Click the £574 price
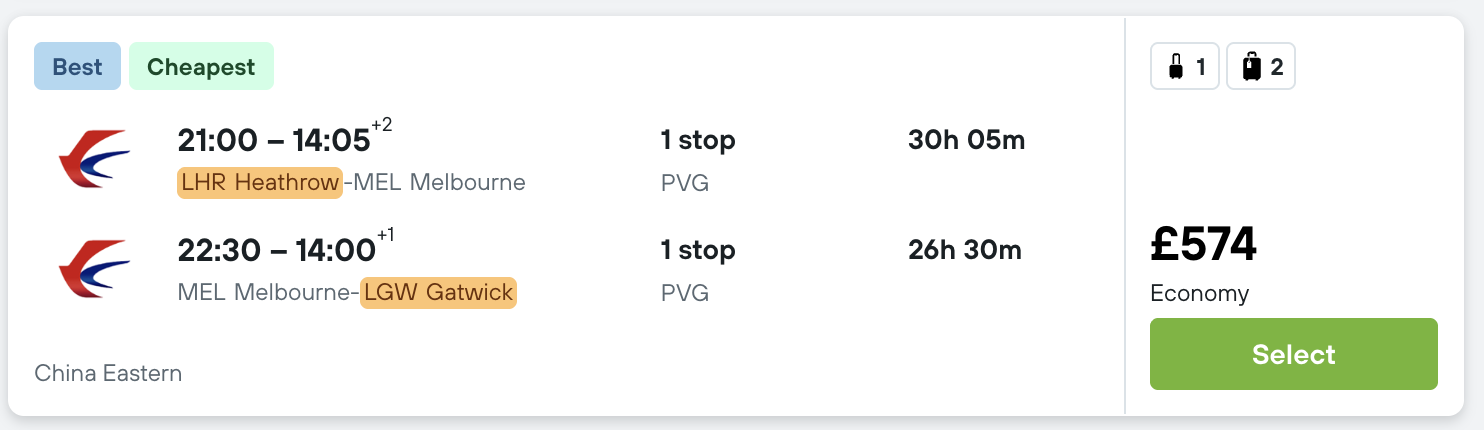1484x430 pixels. point(1203,245)
